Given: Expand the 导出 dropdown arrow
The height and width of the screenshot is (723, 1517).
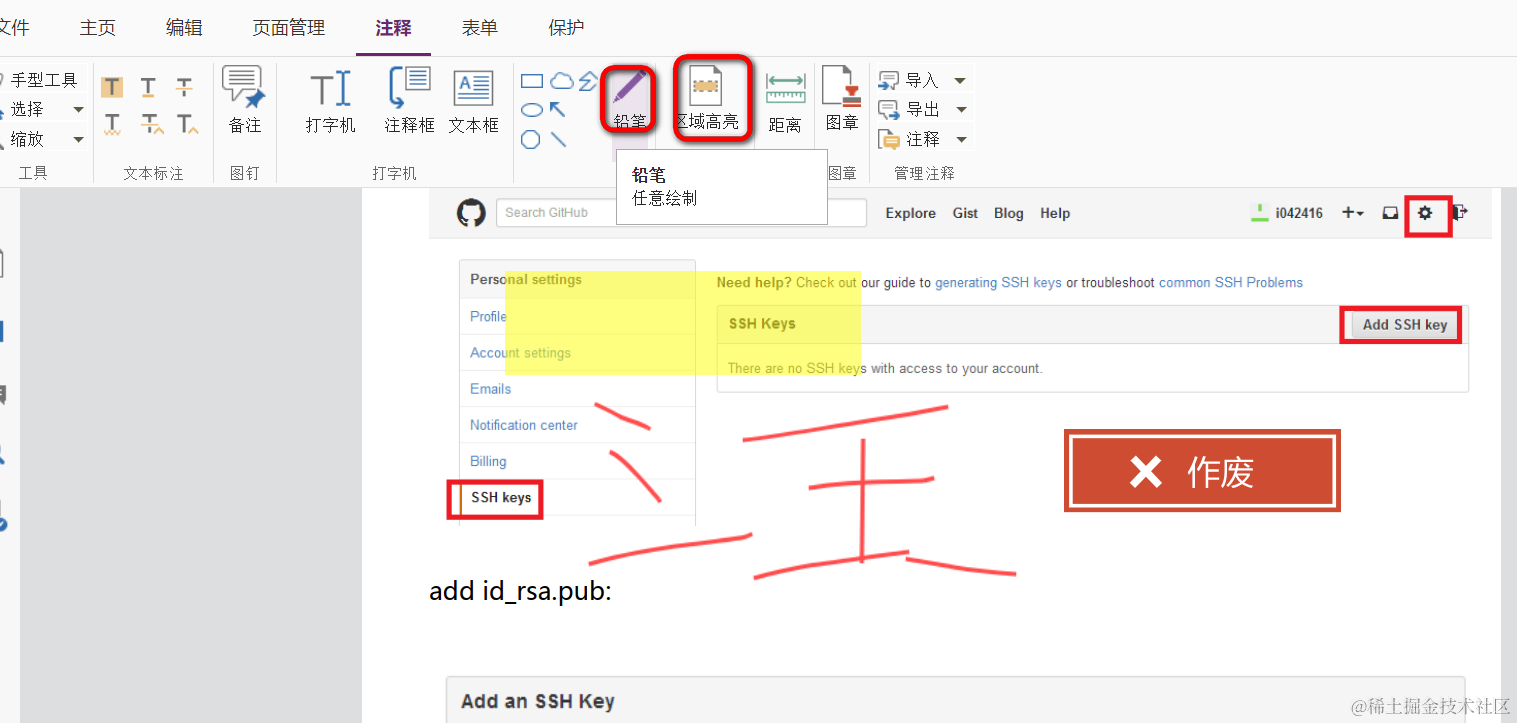Looking at the screenshot, I should pos(960,109).
